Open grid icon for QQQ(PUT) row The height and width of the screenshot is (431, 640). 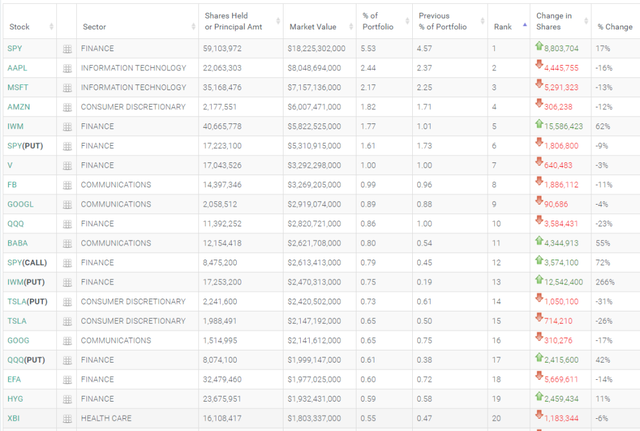pos(67,360)
